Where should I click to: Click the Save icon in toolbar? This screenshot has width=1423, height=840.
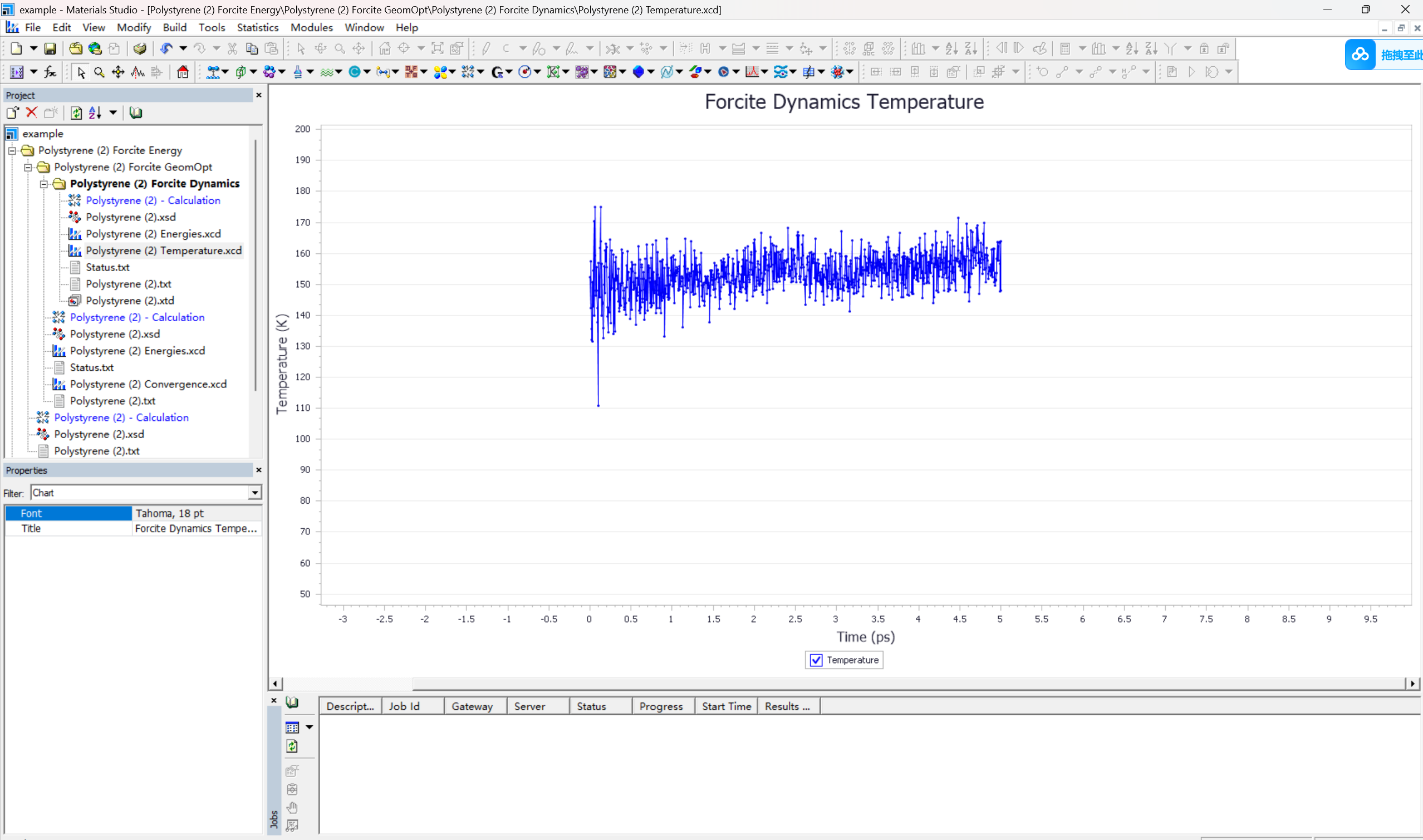50,48
